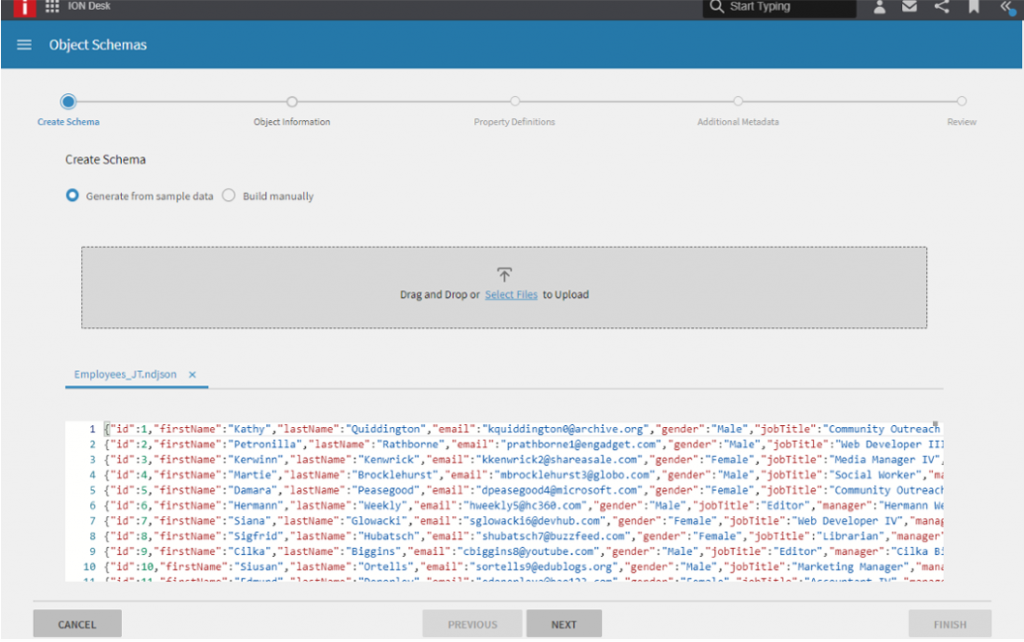Switch to Employees_JT.ndjson tab
The height and width of the screenshot is (642, 1024).
tap(125, 374)
